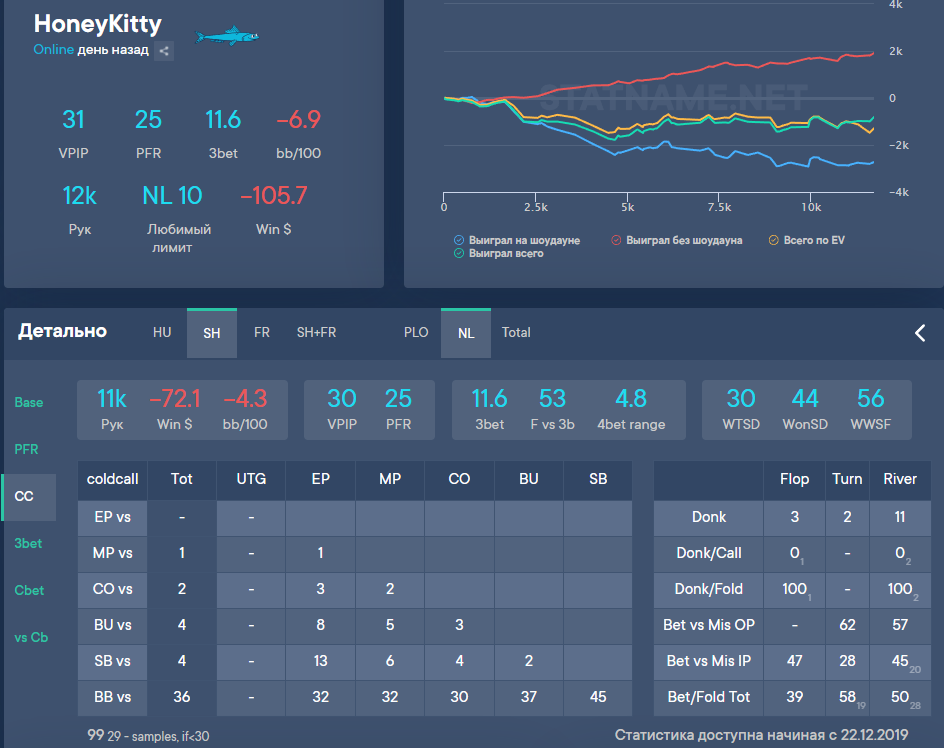This screenshot has height=748, width=944.
Task: Select the Total game tab
Action: [516, 333]
